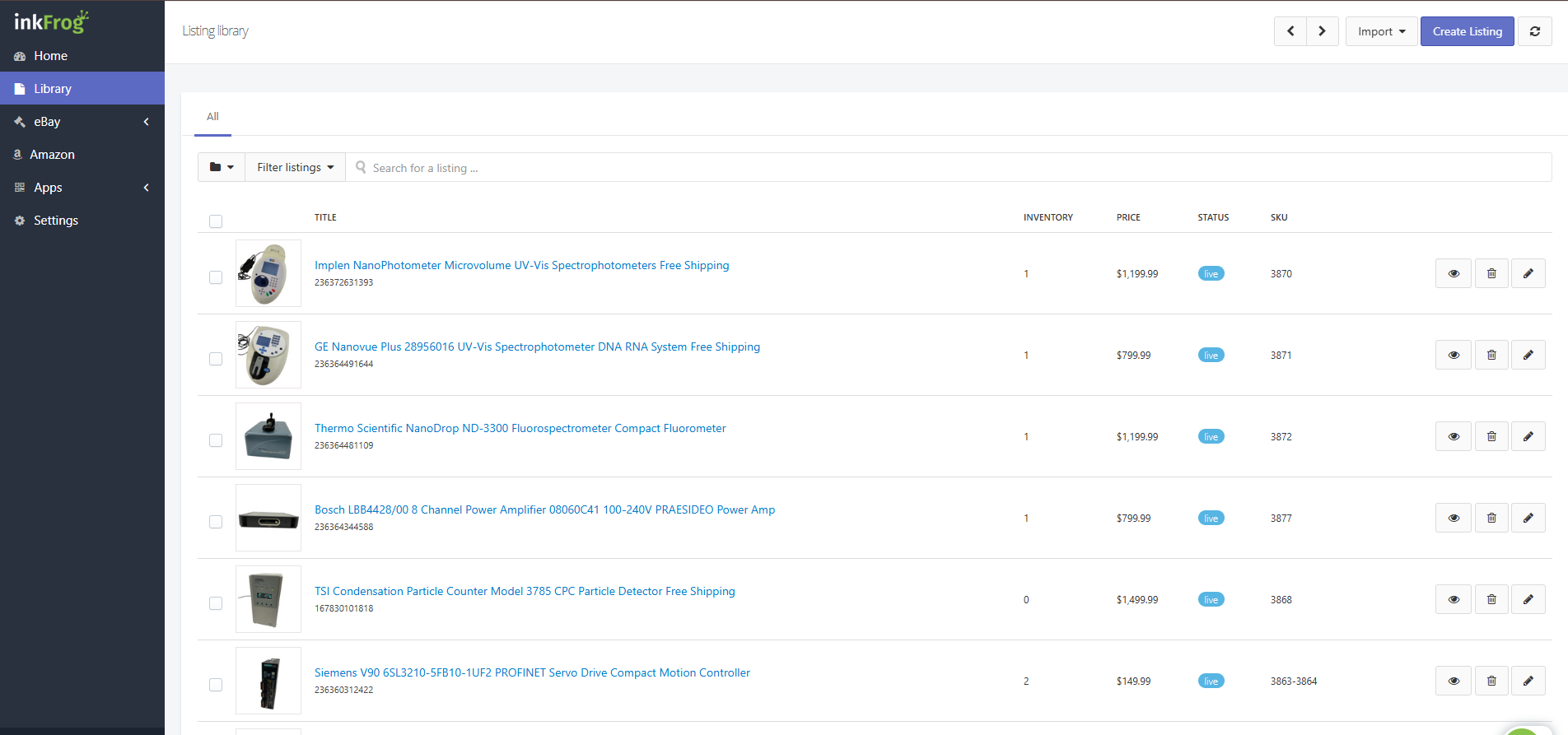Edit the GE Nanovue Plus listing
Screen dimensions: 1568x735
click(1528, 355)
